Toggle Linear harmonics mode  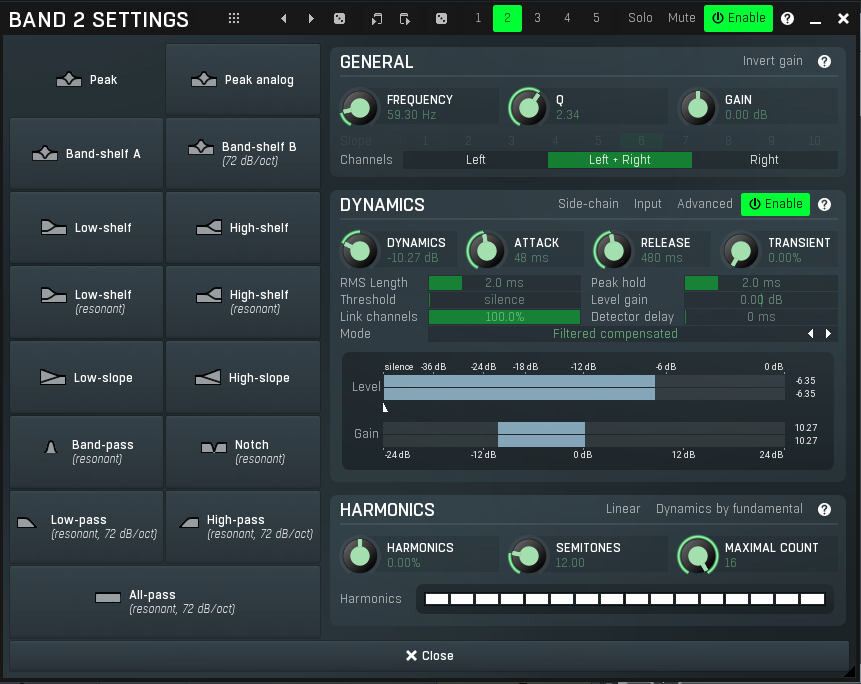point(623,509)
